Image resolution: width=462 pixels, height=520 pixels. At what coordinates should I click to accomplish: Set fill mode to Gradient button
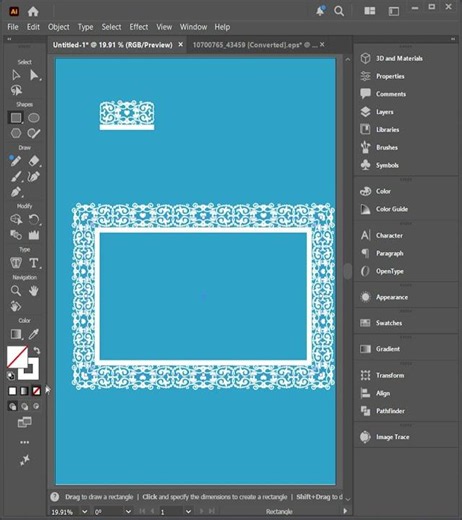point(24,391)
